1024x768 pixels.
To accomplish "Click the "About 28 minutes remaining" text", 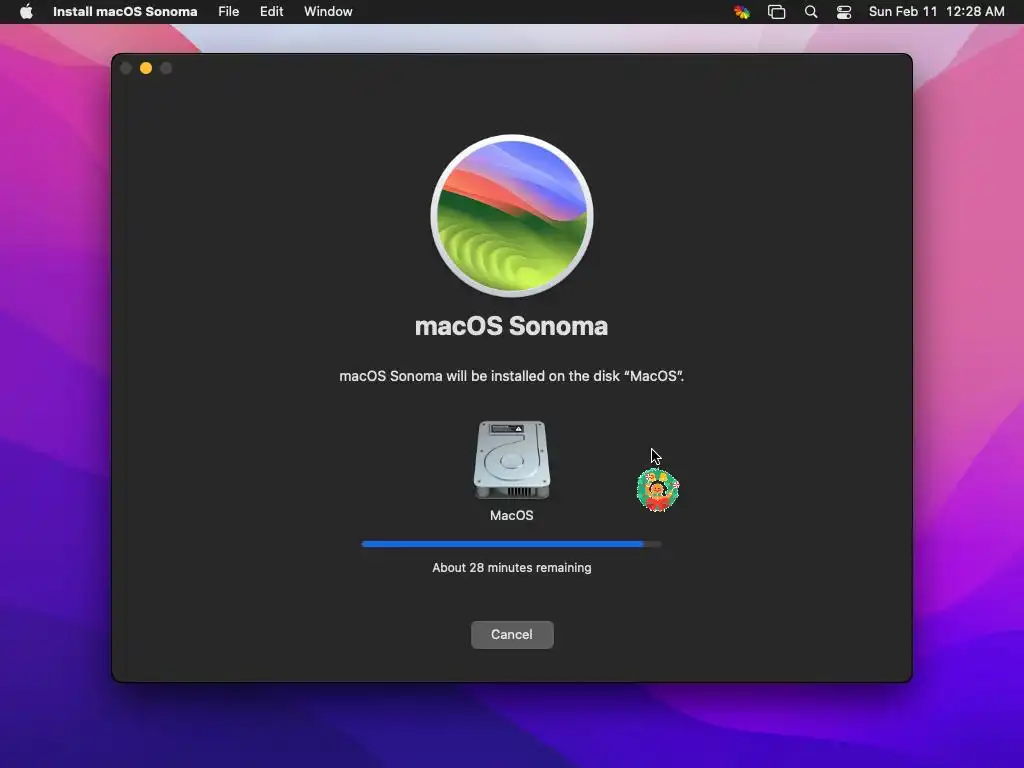I will (x=512, y=568).
